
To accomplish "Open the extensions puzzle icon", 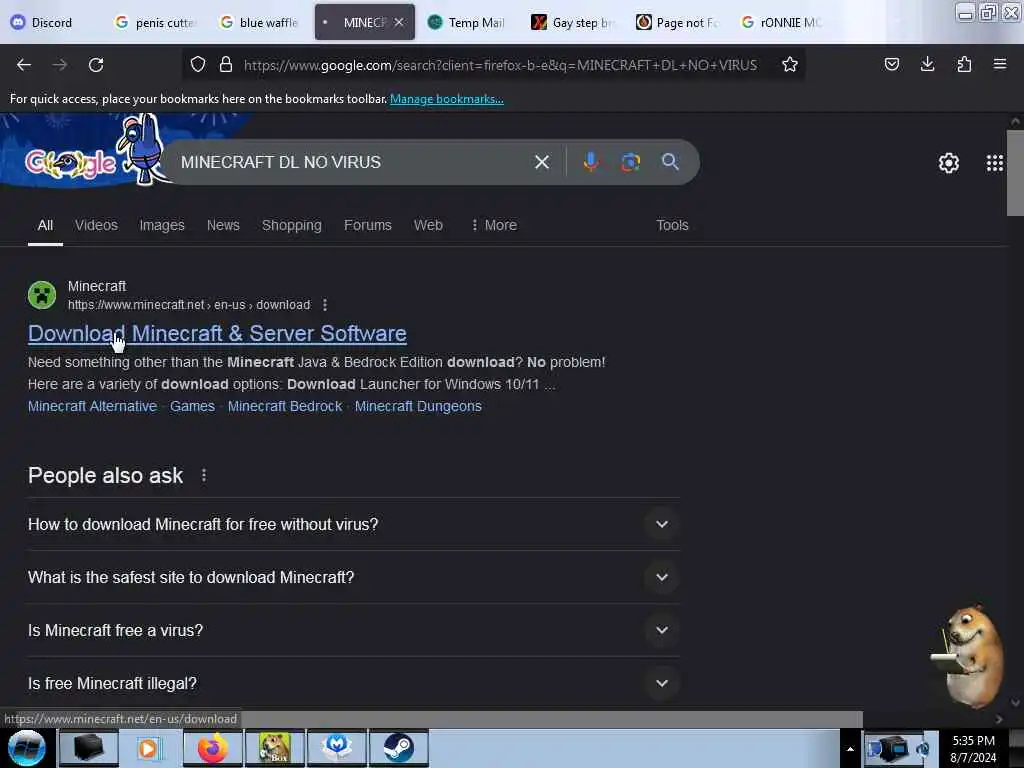I will [x=964, y=64].
